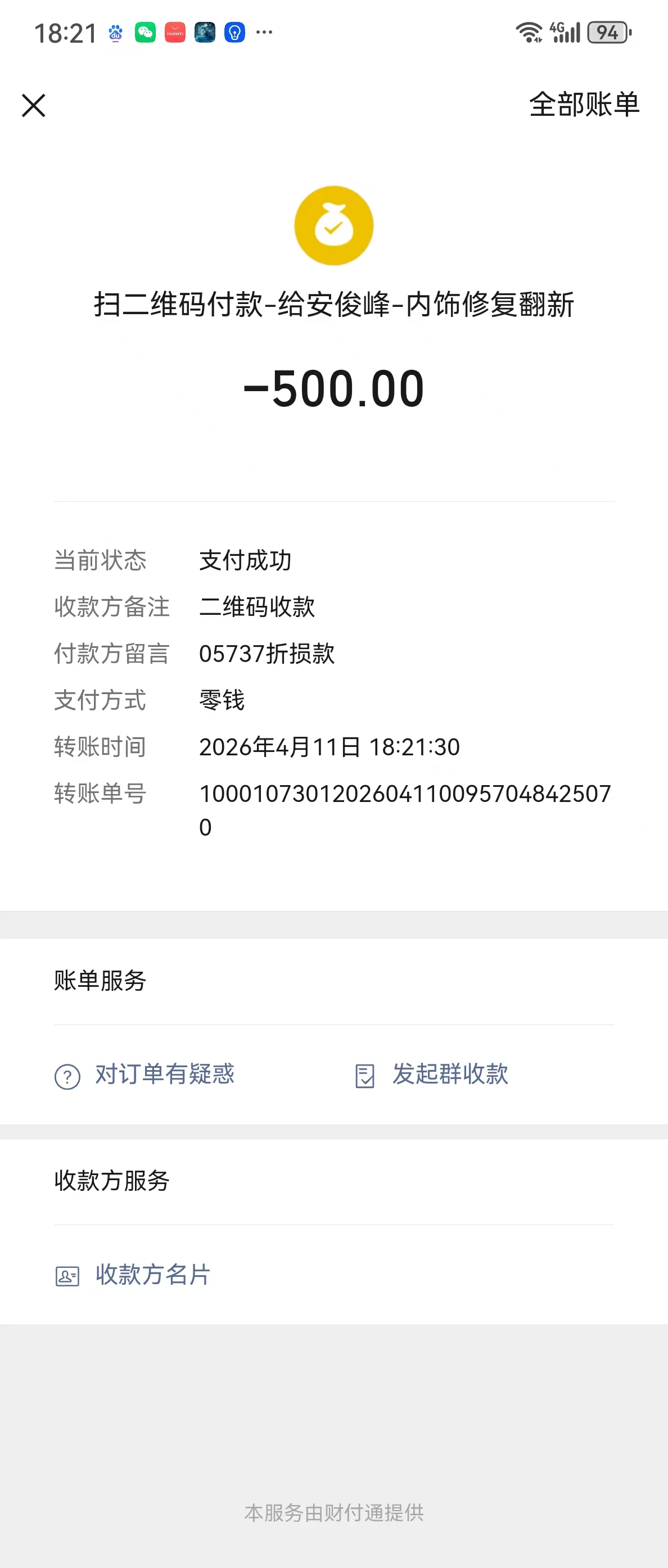
Task: Close the payment detail page
Action: tap(34, 105)
